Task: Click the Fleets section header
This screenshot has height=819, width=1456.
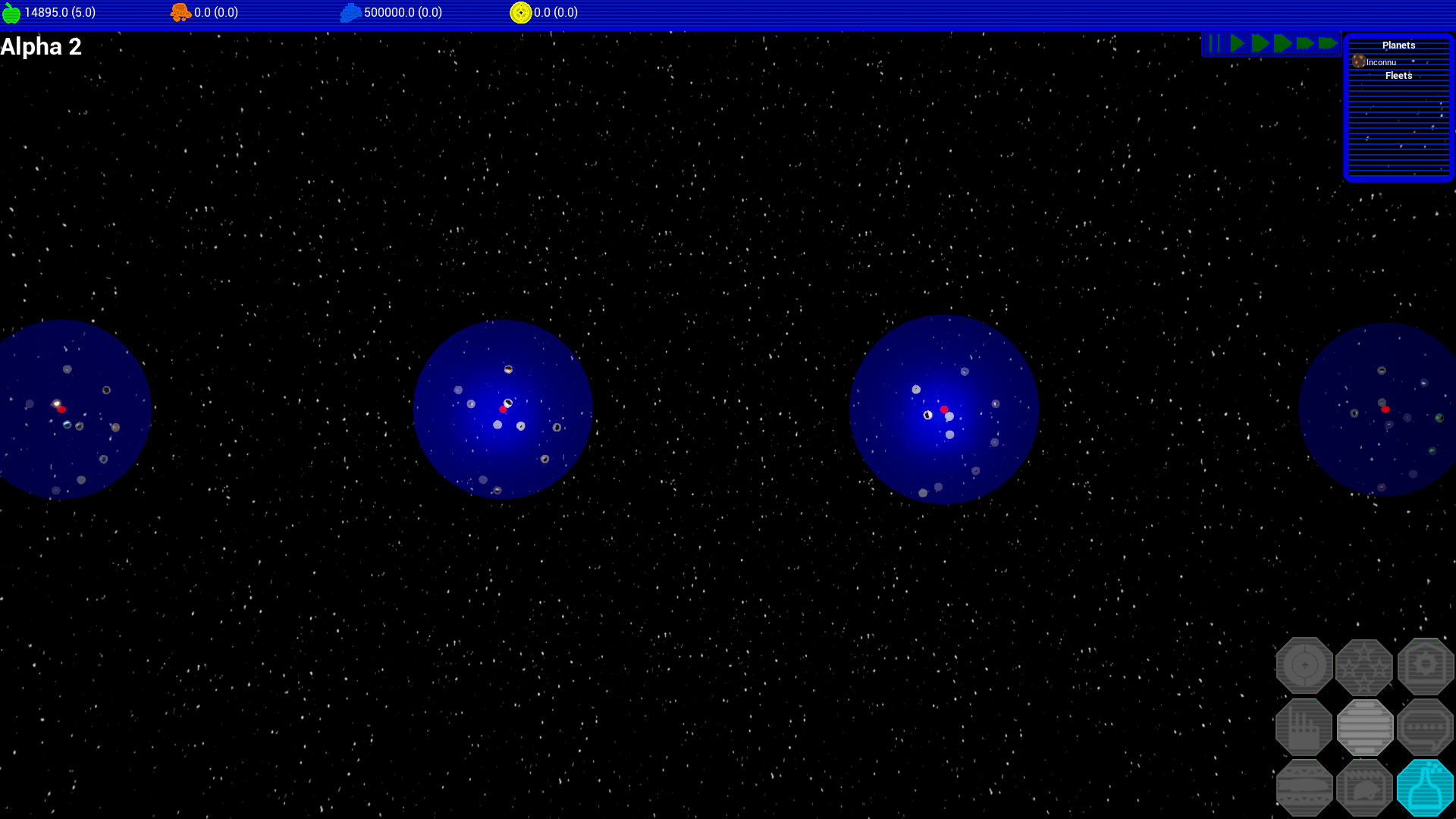Action: [x=1398, y=75]
